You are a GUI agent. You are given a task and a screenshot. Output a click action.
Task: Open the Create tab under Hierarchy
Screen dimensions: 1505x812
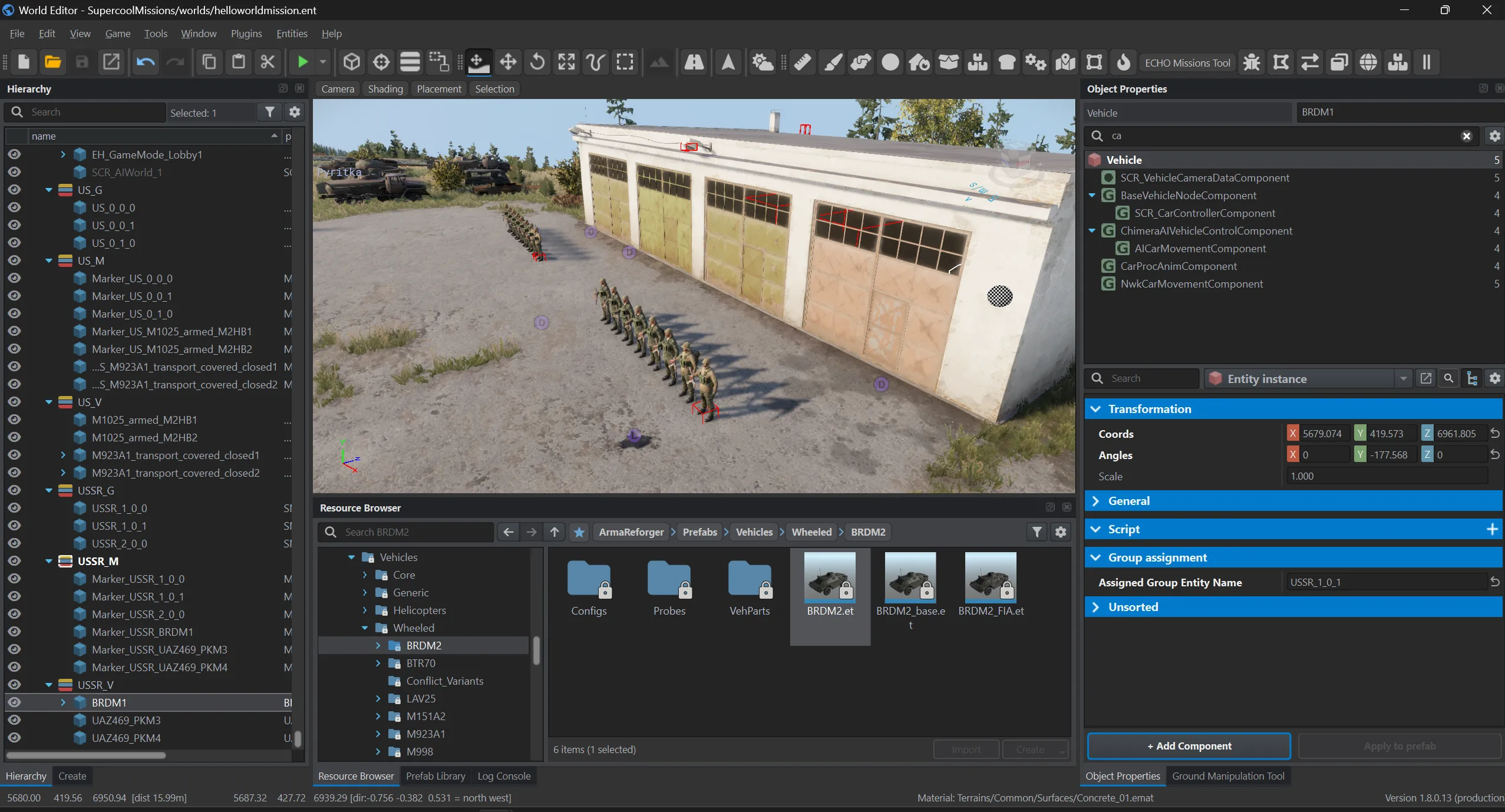[72, 776]
